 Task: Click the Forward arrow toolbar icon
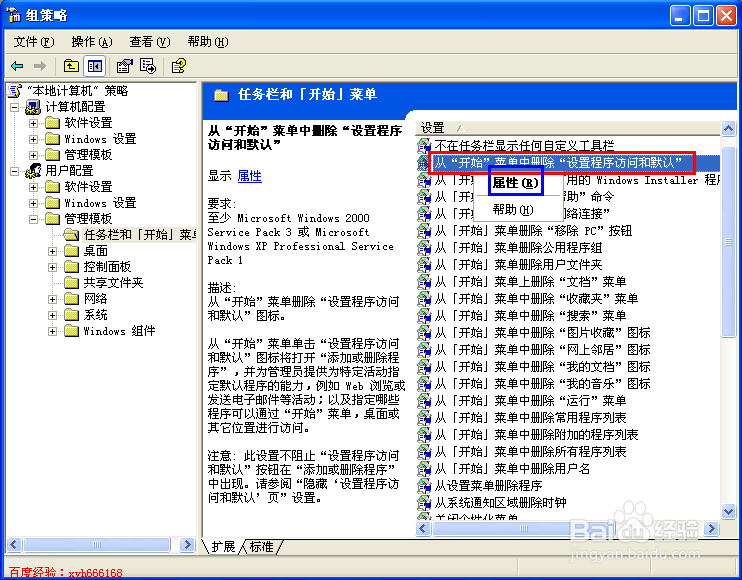point(40,66)
